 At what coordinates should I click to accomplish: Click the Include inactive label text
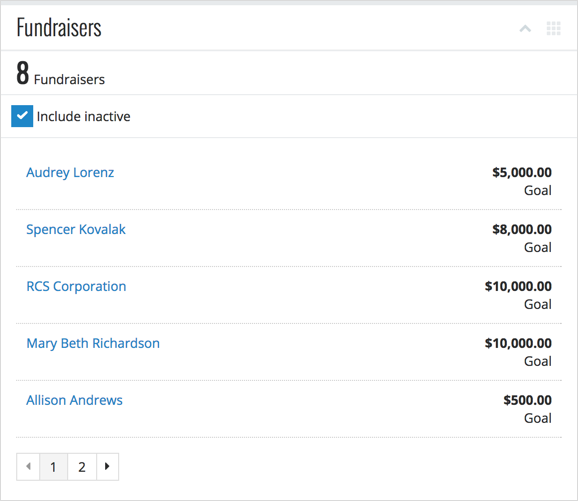click(83, 116)
